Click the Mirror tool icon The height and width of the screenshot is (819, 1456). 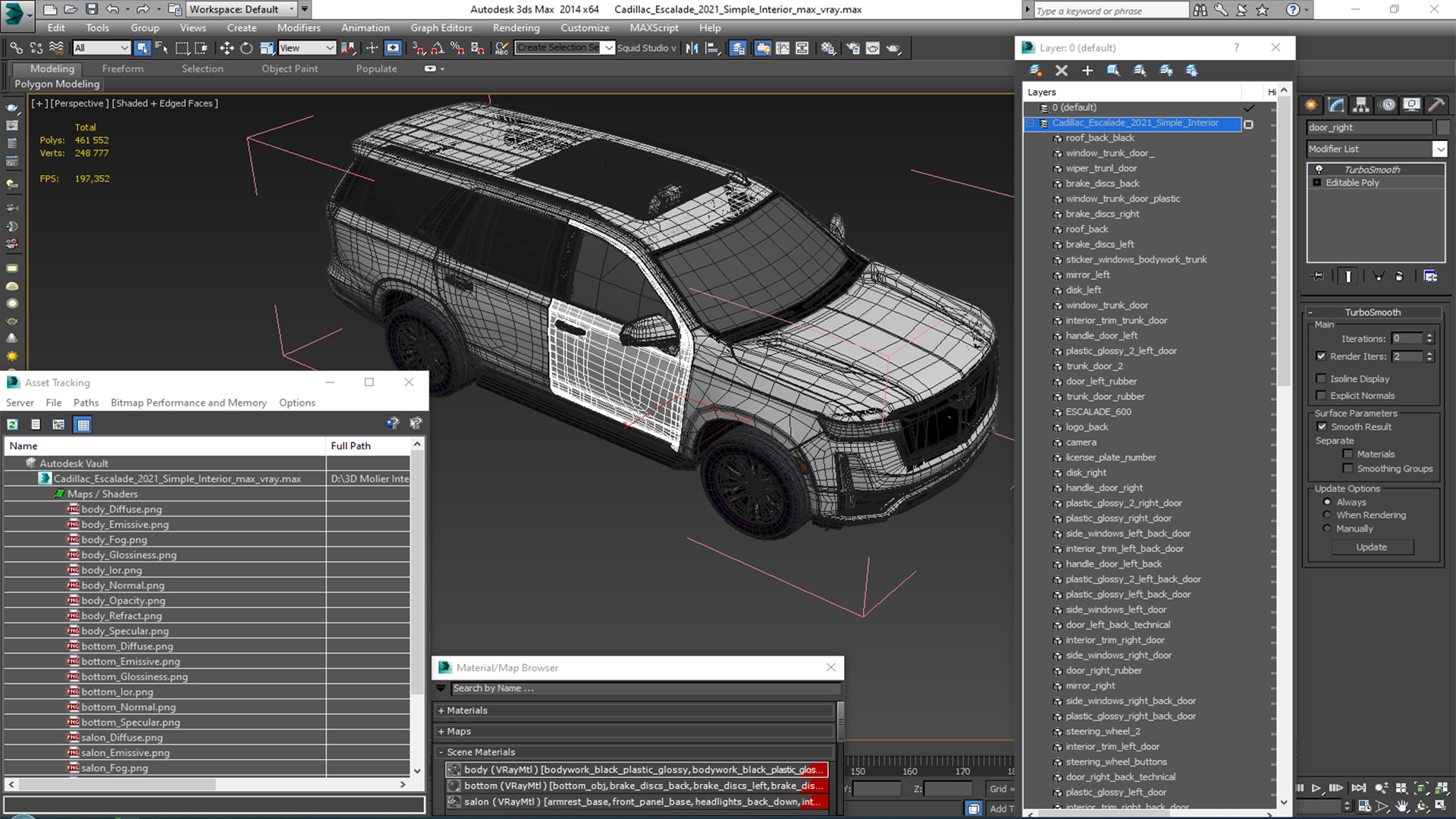[692, 48]
